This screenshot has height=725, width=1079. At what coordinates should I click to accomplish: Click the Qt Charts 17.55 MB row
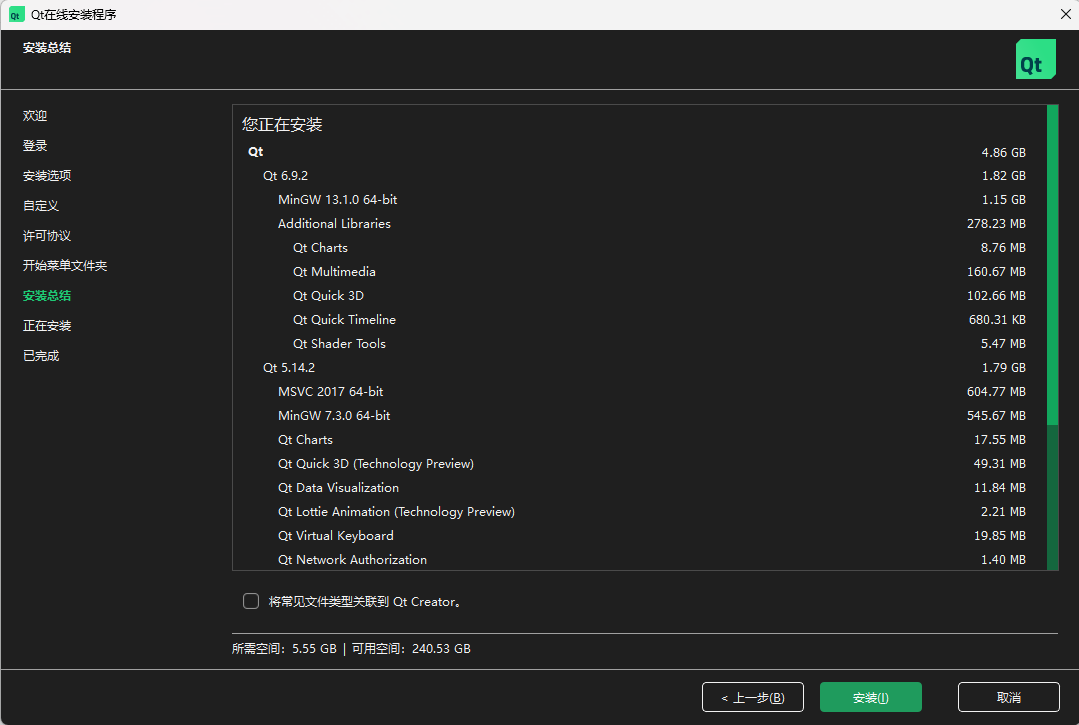click(639, 440)
